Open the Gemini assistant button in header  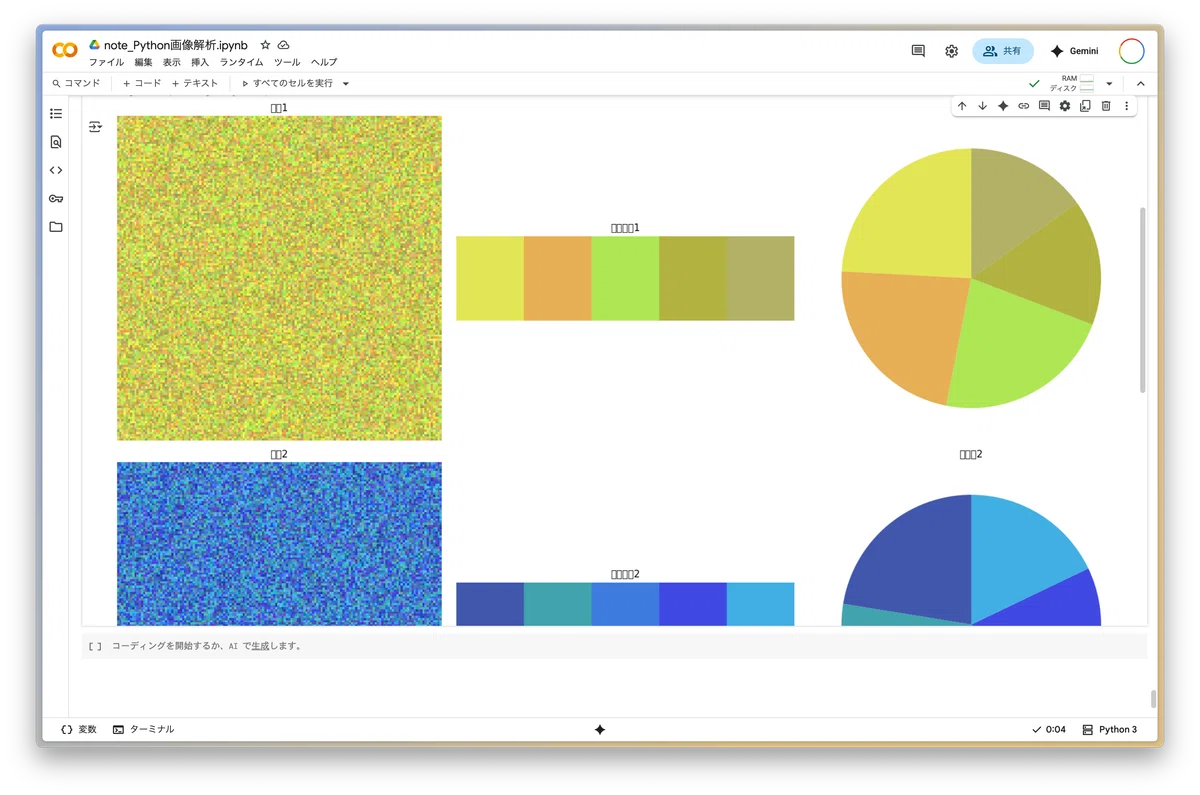point(1076,51)
